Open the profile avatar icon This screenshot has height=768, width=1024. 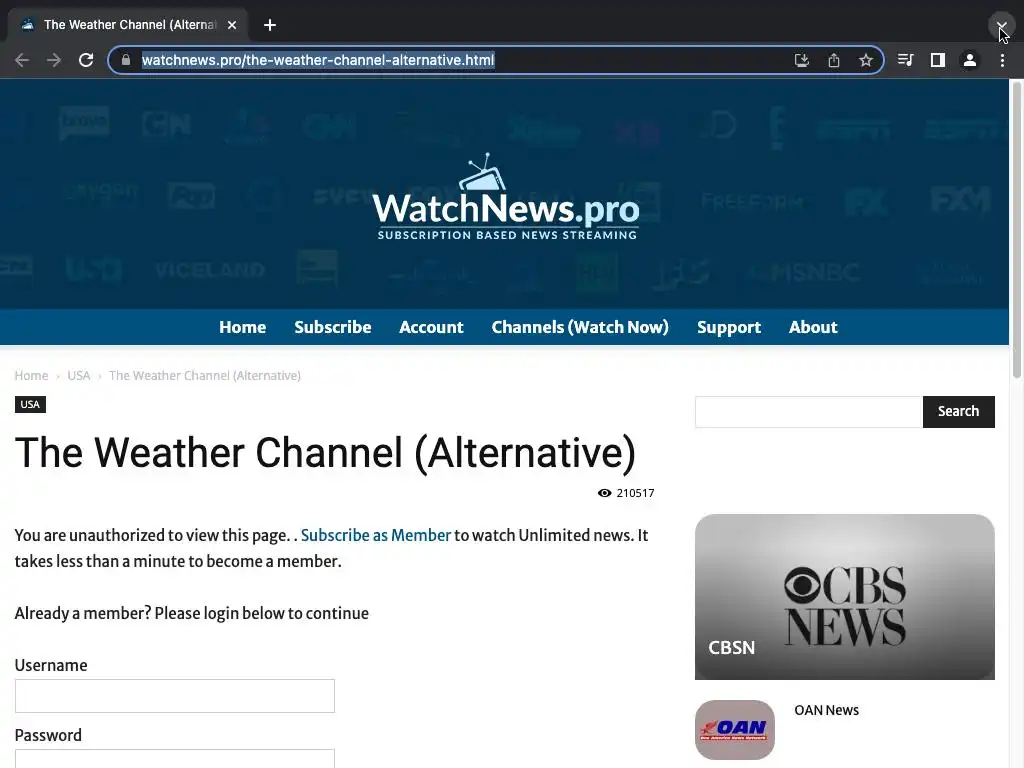(970, 61)
